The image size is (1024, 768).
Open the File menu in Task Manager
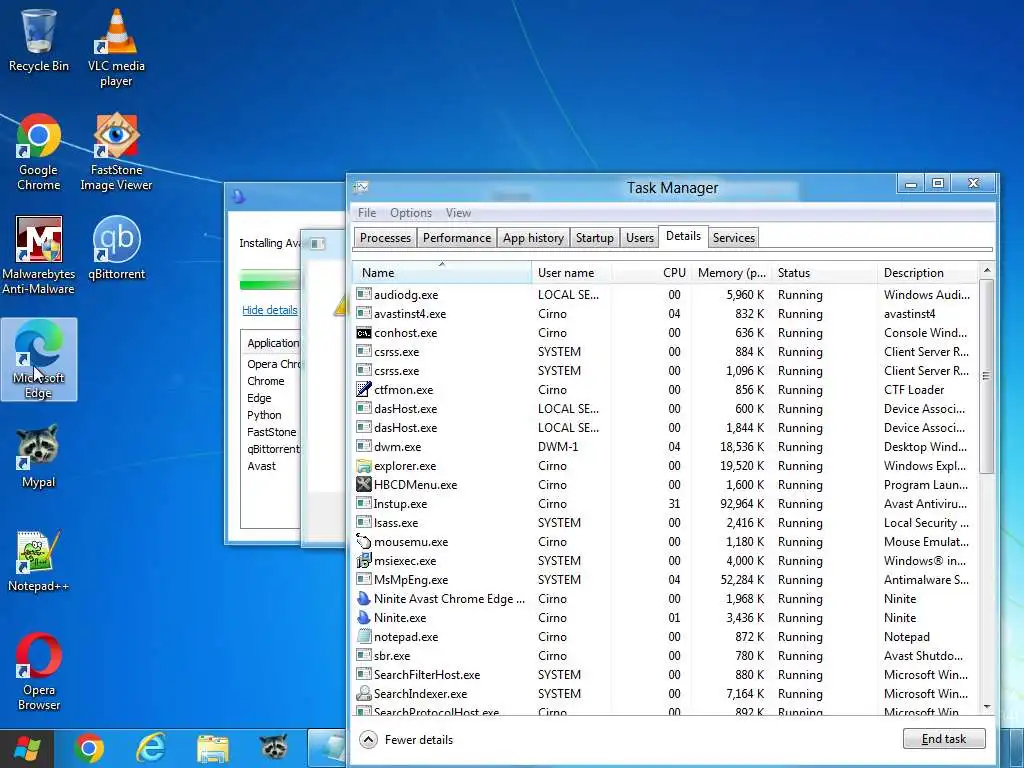coord(367,213)
